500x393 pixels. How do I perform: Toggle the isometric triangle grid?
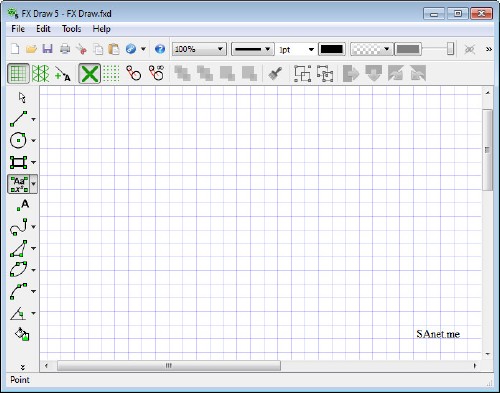[x=41, y=73]
